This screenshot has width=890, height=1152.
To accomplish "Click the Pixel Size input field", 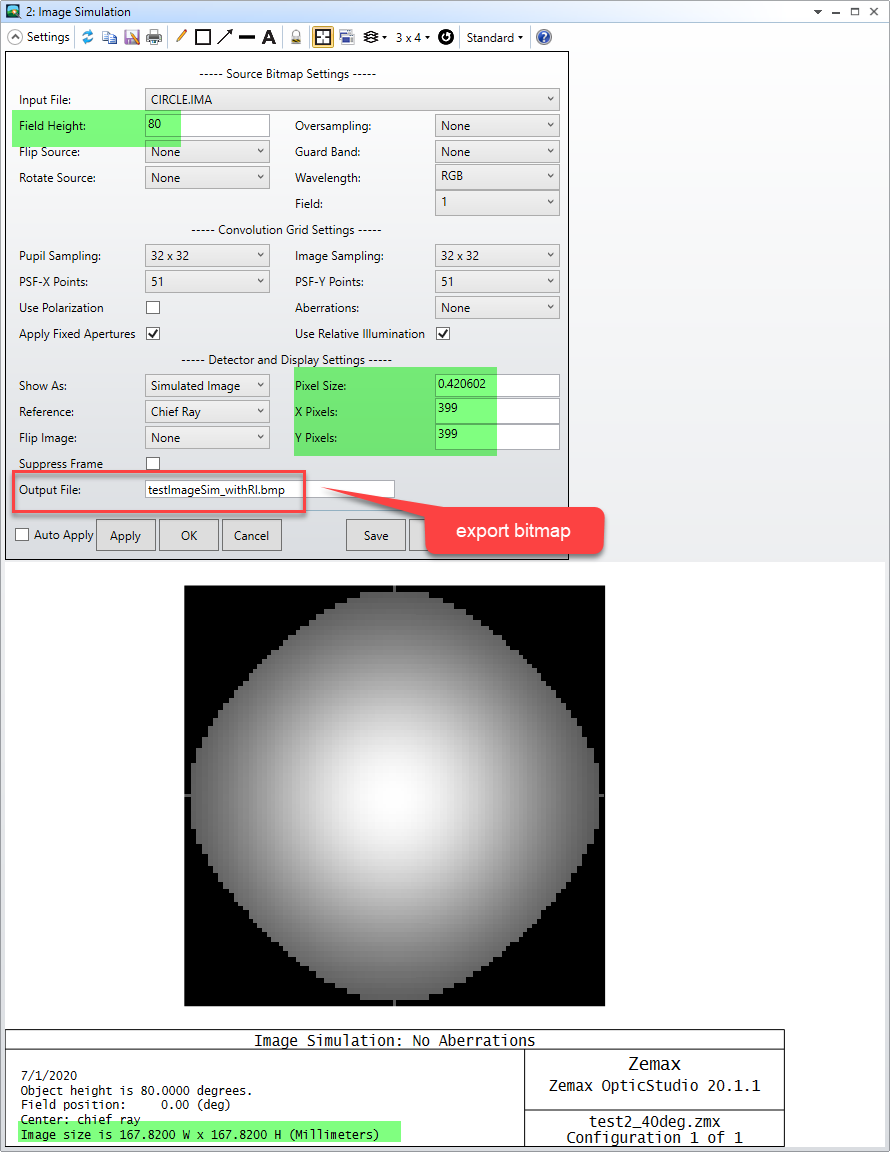I will point(497,385).
